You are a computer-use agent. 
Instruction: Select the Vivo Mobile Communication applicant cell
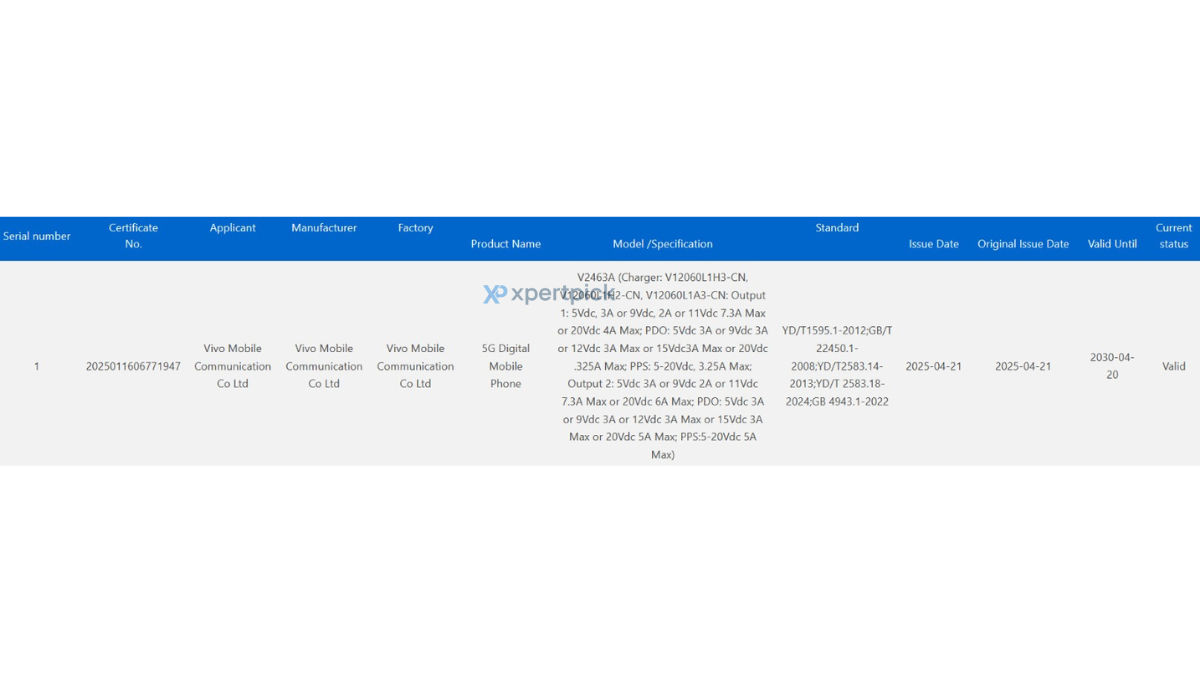pyautogui.click(x=233, y=366)
